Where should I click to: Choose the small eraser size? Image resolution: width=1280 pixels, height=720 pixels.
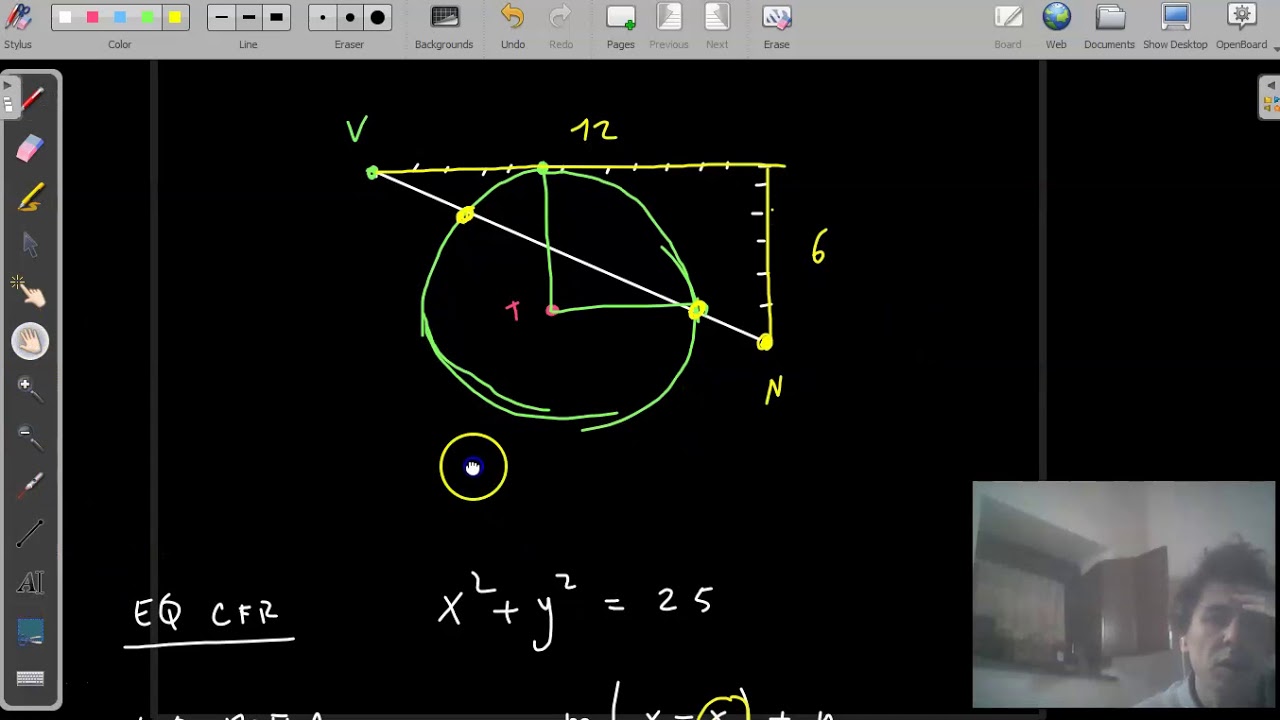pyautogui.click(x=322, y=17)
